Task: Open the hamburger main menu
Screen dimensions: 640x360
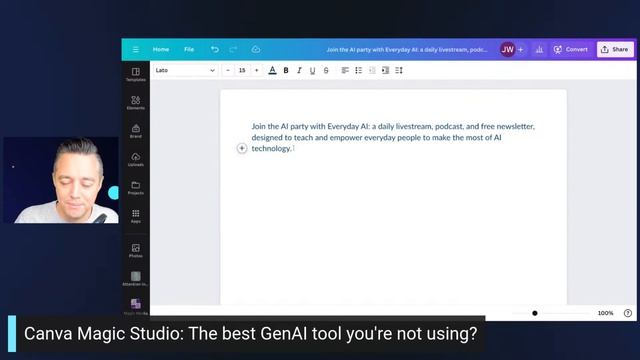Action: 136,49
